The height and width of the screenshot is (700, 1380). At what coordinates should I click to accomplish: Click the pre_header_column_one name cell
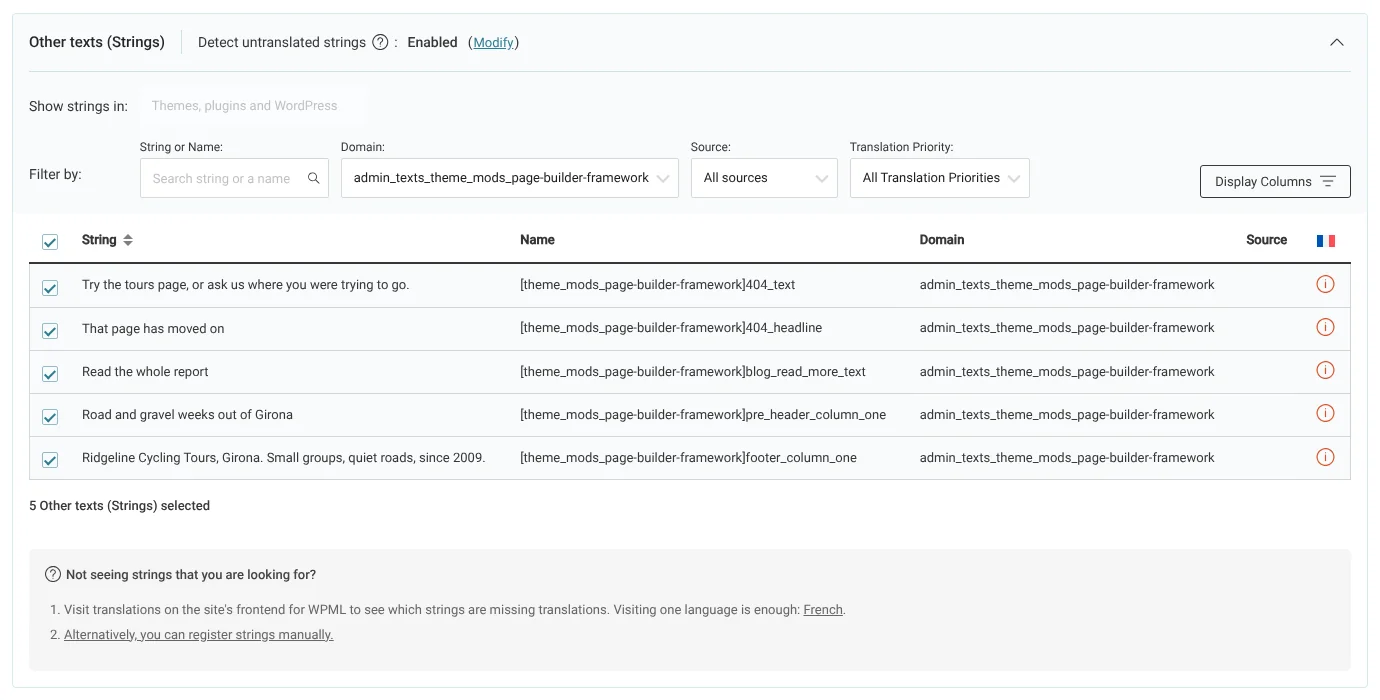(x=703, y=414)
